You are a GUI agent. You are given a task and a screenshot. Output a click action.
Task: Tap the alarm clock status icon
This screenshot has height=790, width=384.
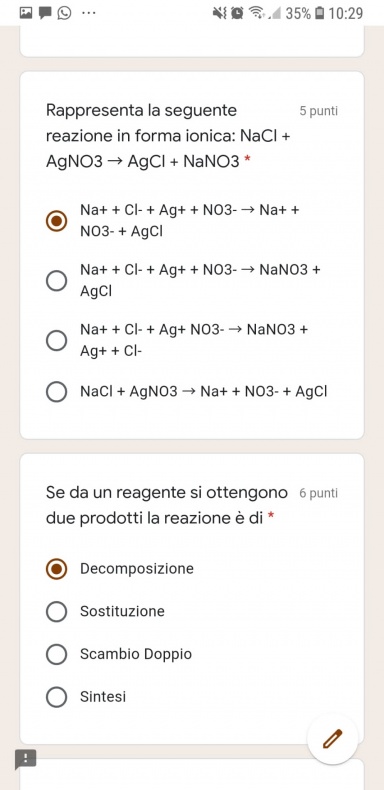click(237, 13)
